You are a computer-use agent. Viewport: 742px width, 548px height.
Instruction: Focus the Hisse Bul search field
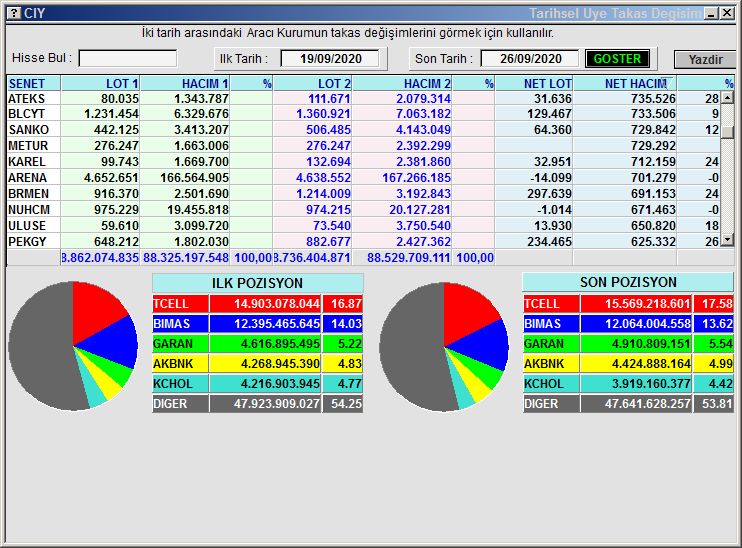click(128, 58)
